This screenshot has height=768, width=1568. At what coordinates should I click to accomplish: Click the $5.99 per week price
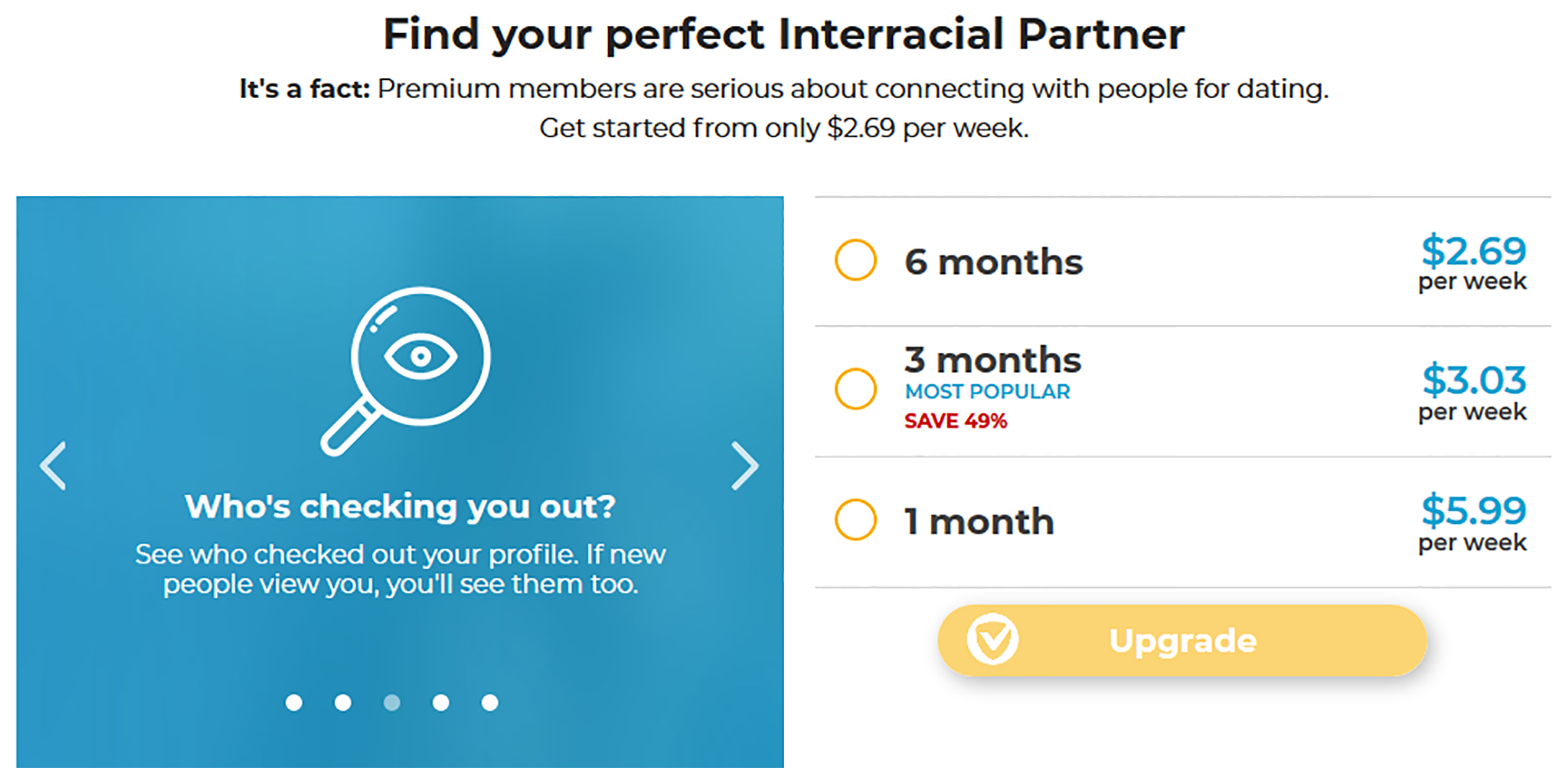(x=1472, y=522)
